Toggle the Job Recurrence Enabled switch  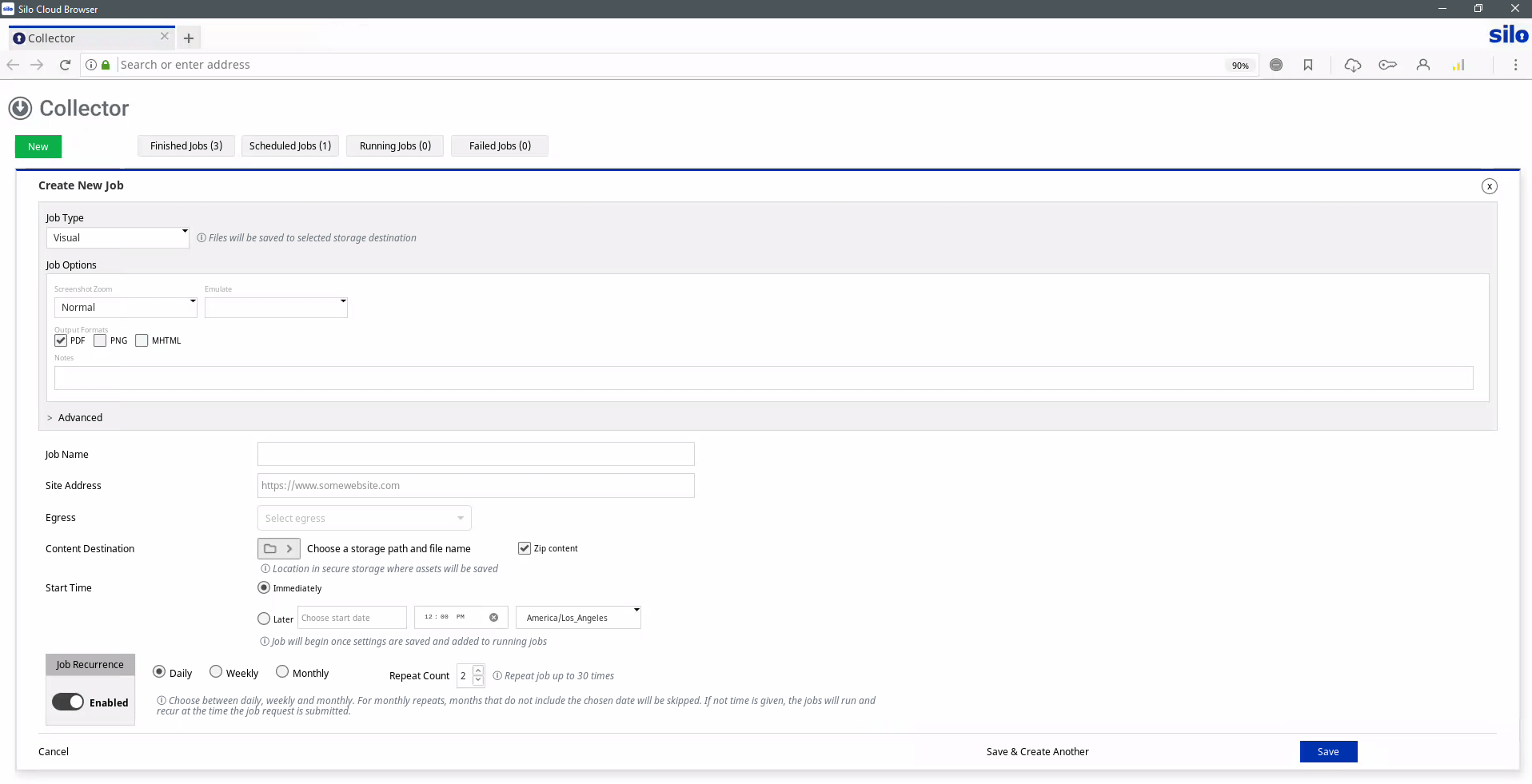68,702
